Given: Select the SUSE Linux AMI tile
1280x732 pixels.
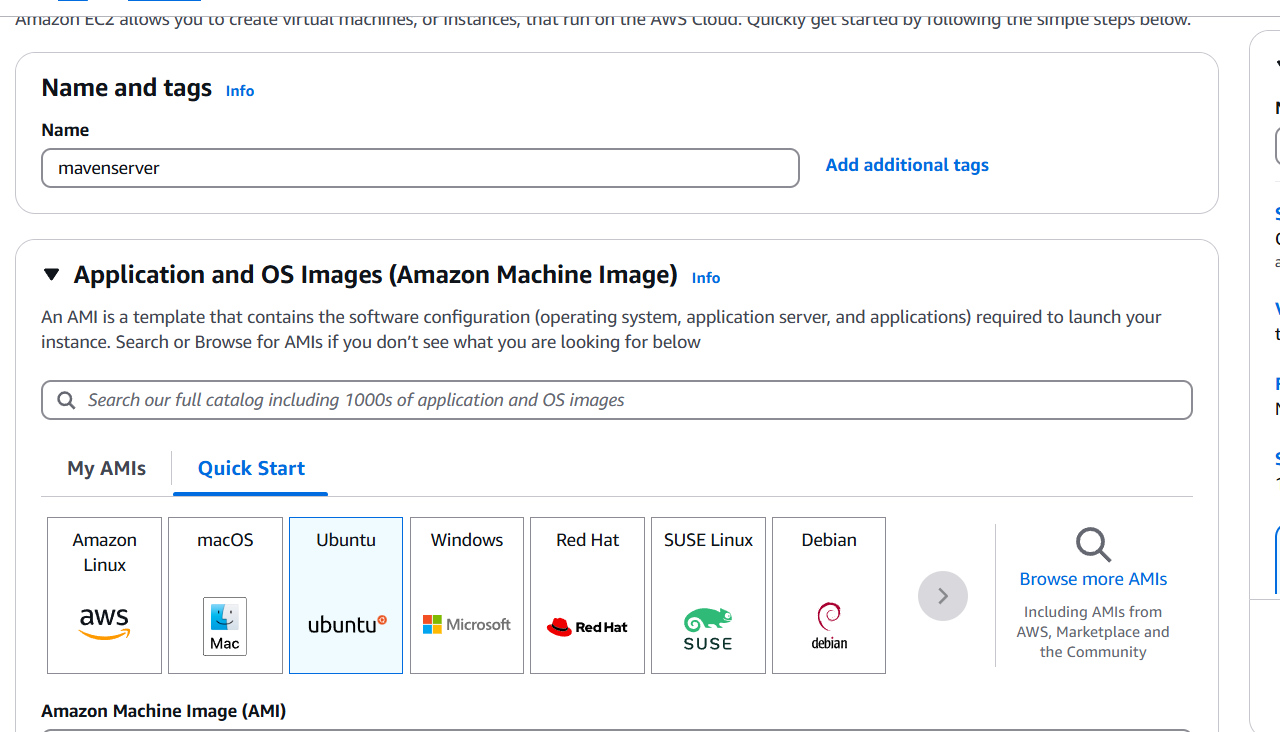Looking at the screenshot, I should (x=708, y=595).
